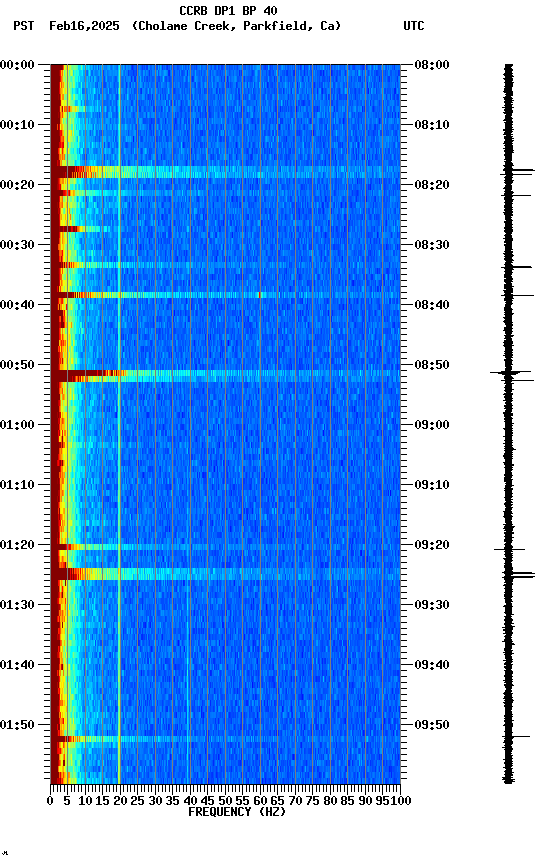
Task: Click the UTC time label '09:40'
Action: click(x=432, y=666)
